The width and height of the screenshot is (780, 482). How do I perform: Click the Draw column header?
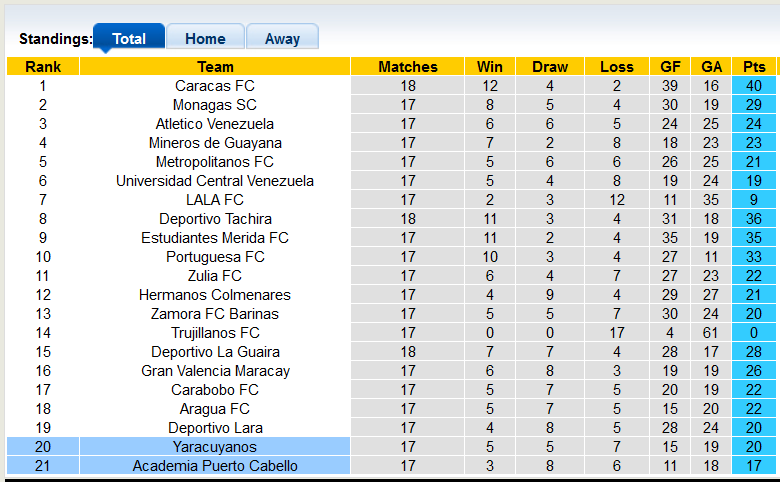click(x=550, y=67)
